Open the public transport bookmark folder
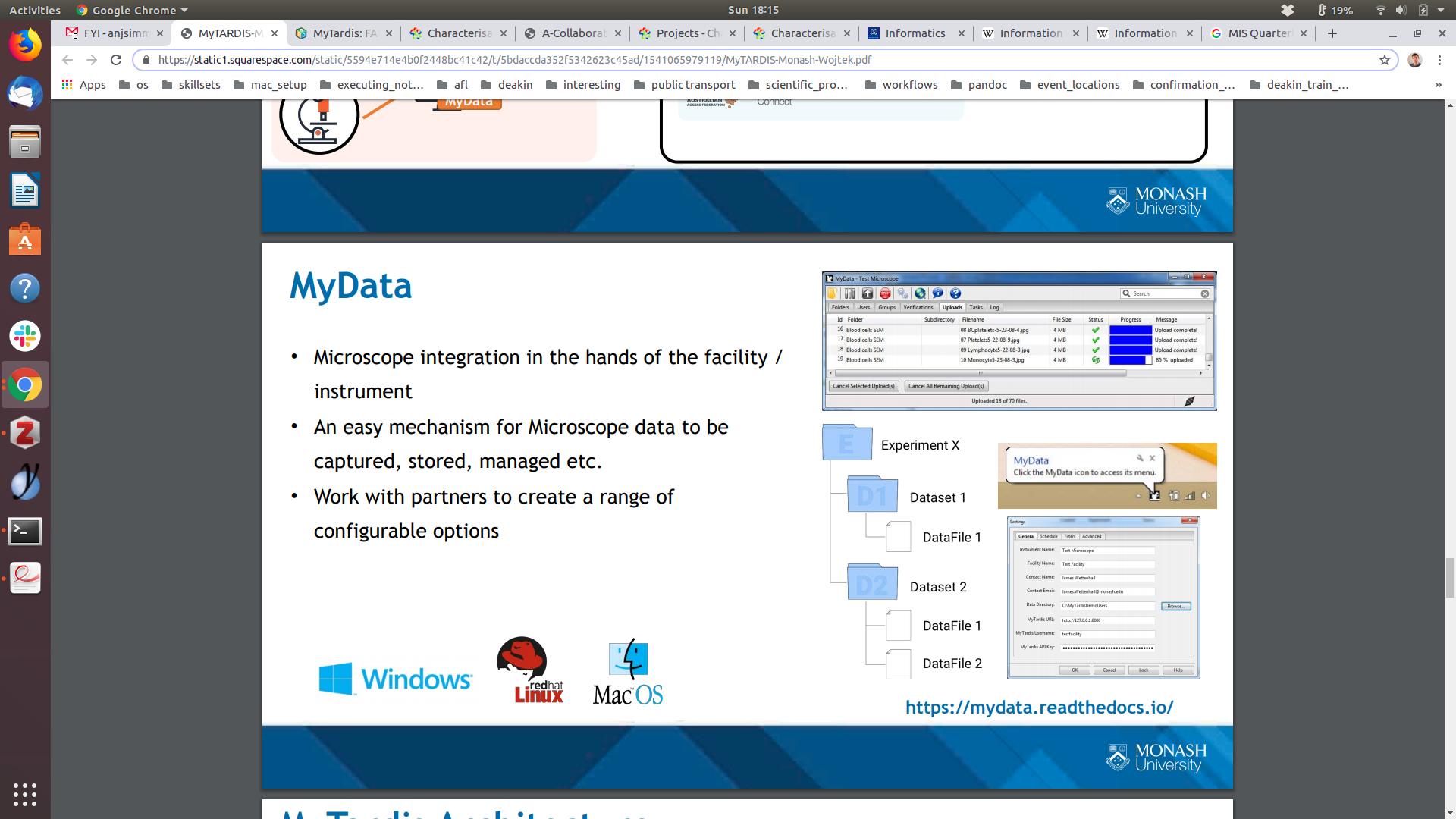The height and width of the screenshot is (819, 1456). 684,85
